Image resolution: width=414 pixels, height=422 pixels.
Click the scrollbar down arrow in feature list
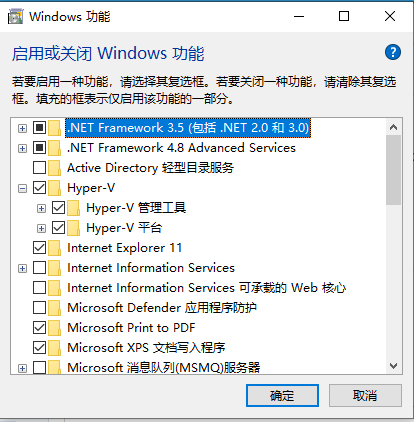(393, 366)
